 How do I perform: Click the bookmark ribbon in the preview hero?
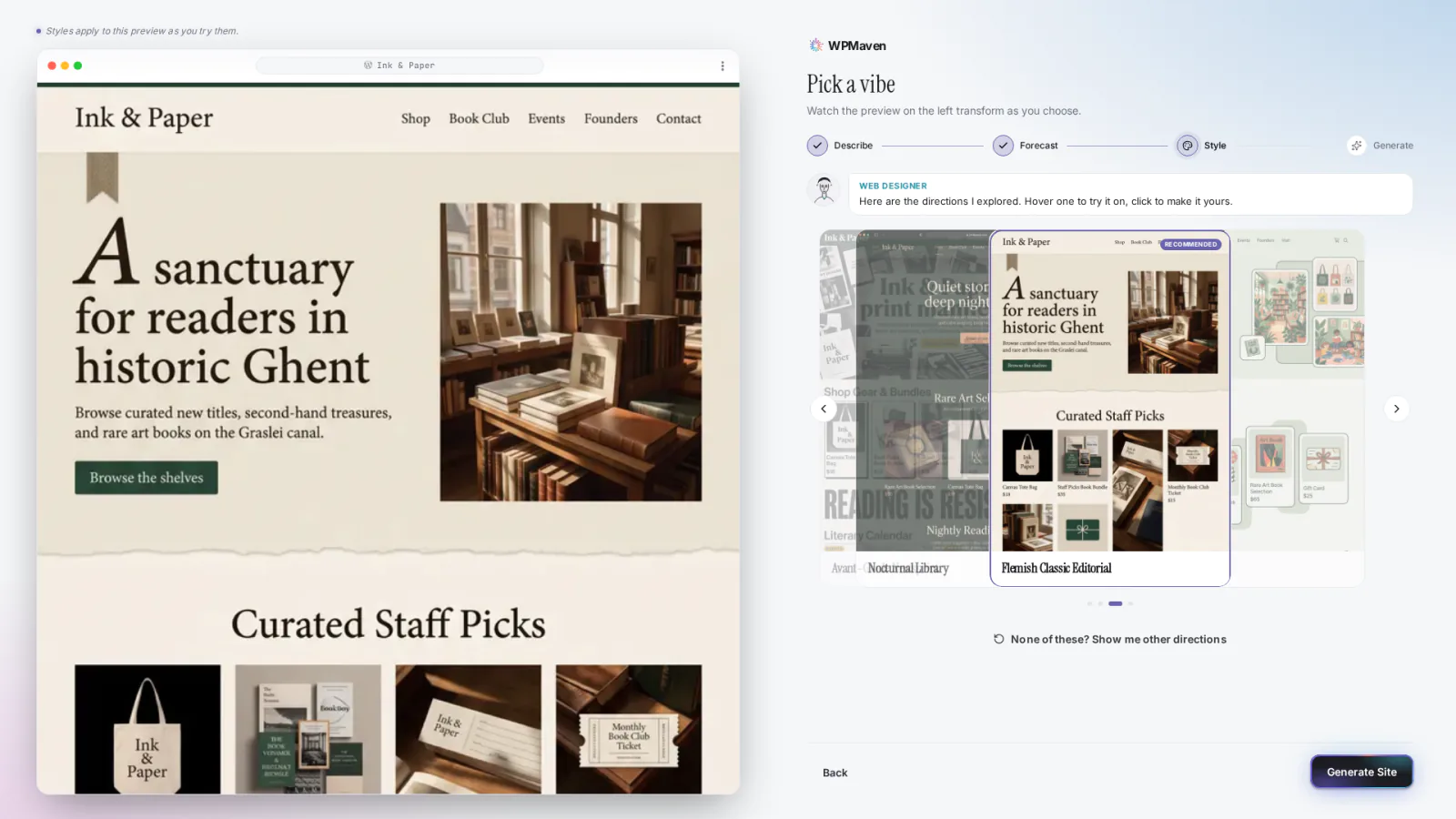102,177
